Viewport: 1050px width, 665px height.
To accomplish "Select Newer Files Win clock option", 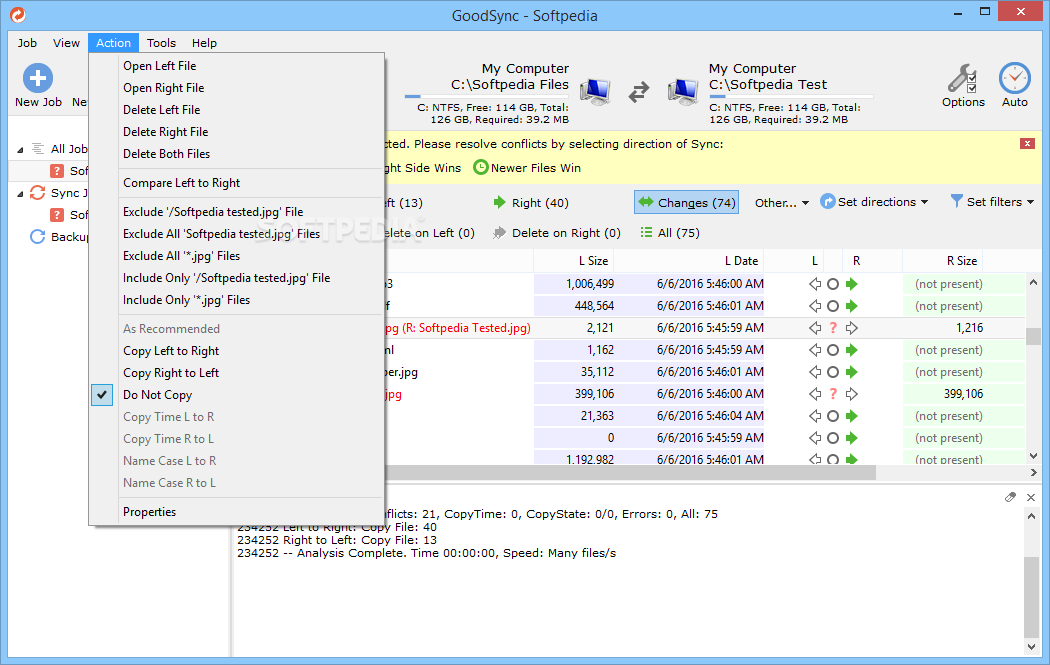I will [527, 167].
